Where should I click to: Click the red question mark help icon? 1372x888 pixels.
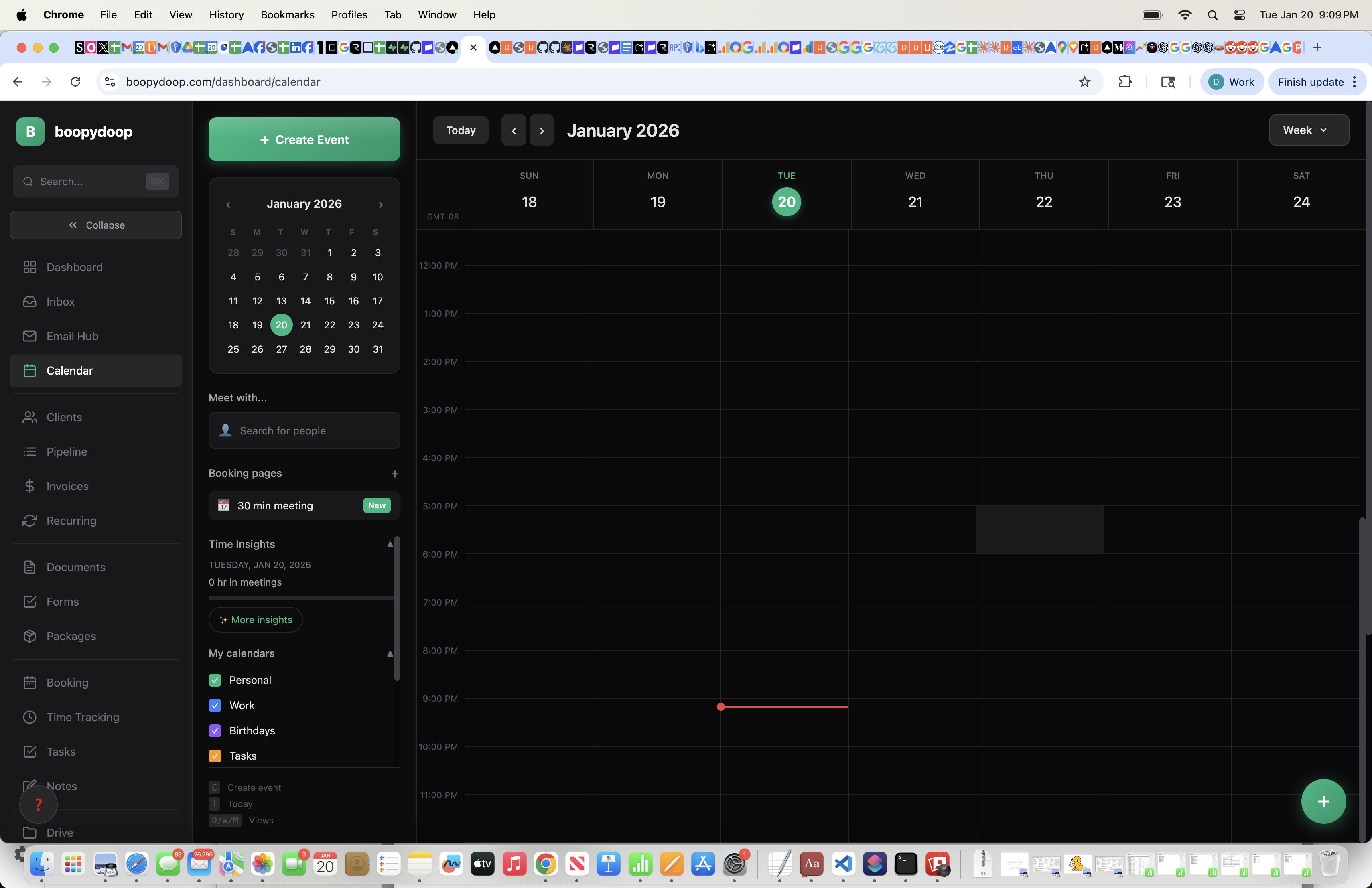tap(38, 805)
